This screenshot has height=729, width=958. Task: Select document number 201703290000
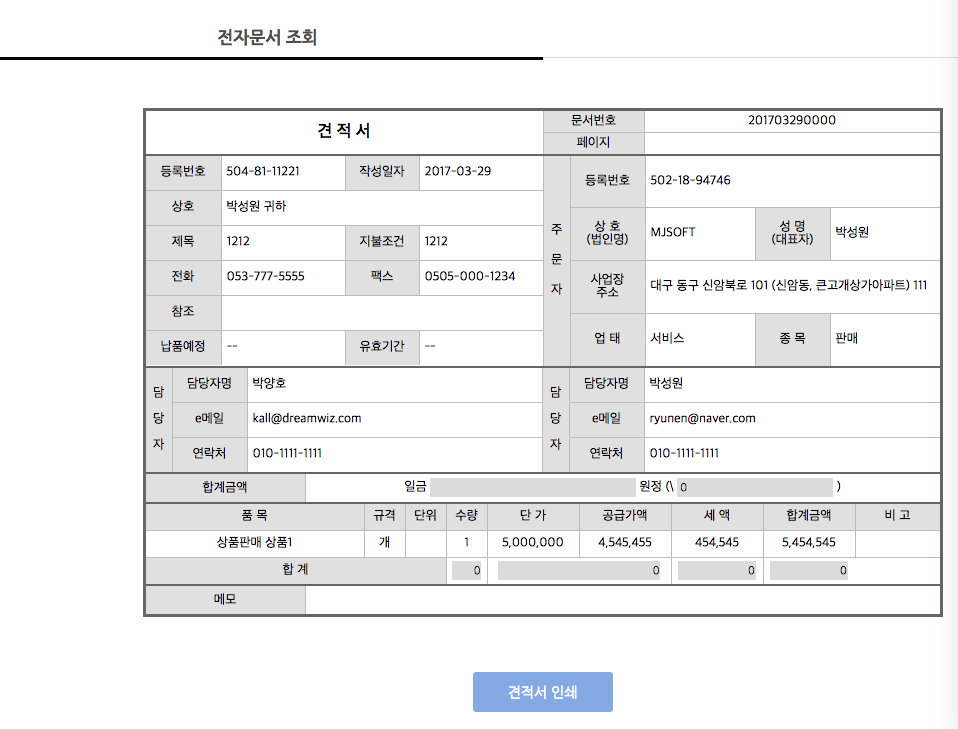pos(792,120)
